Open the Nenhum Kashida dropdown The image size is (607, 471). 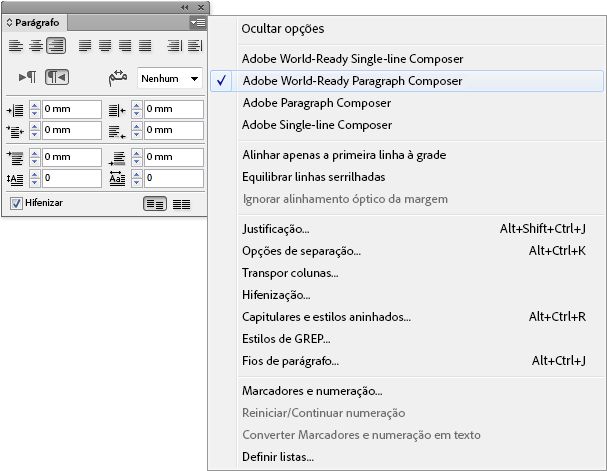(170, 79)
